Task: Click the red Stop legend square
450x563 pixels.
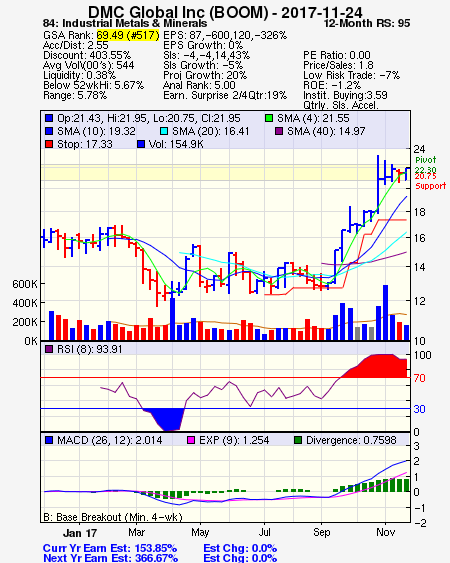Action: [48, 144]
